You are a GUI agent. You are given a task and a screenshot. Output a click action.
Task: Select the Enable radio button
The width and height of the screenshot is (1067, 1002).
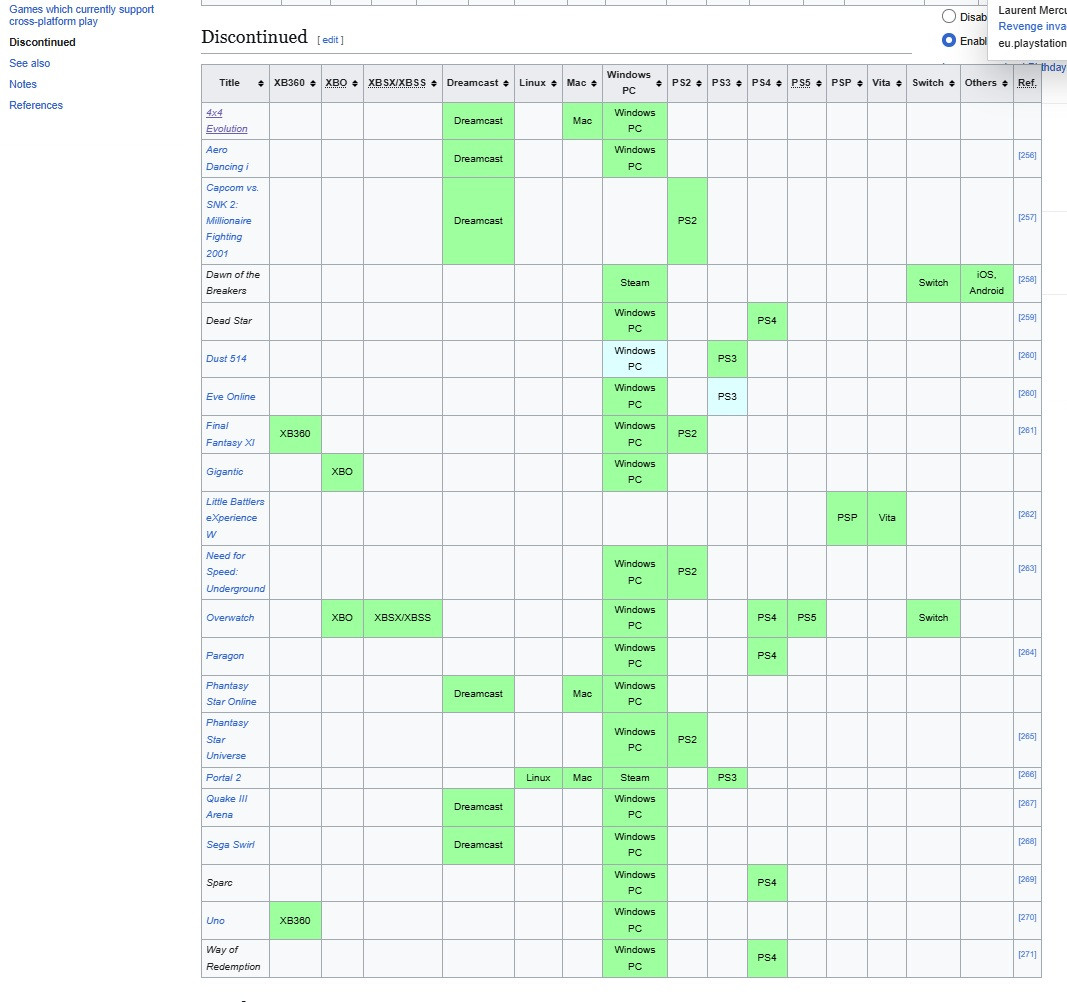949,40
